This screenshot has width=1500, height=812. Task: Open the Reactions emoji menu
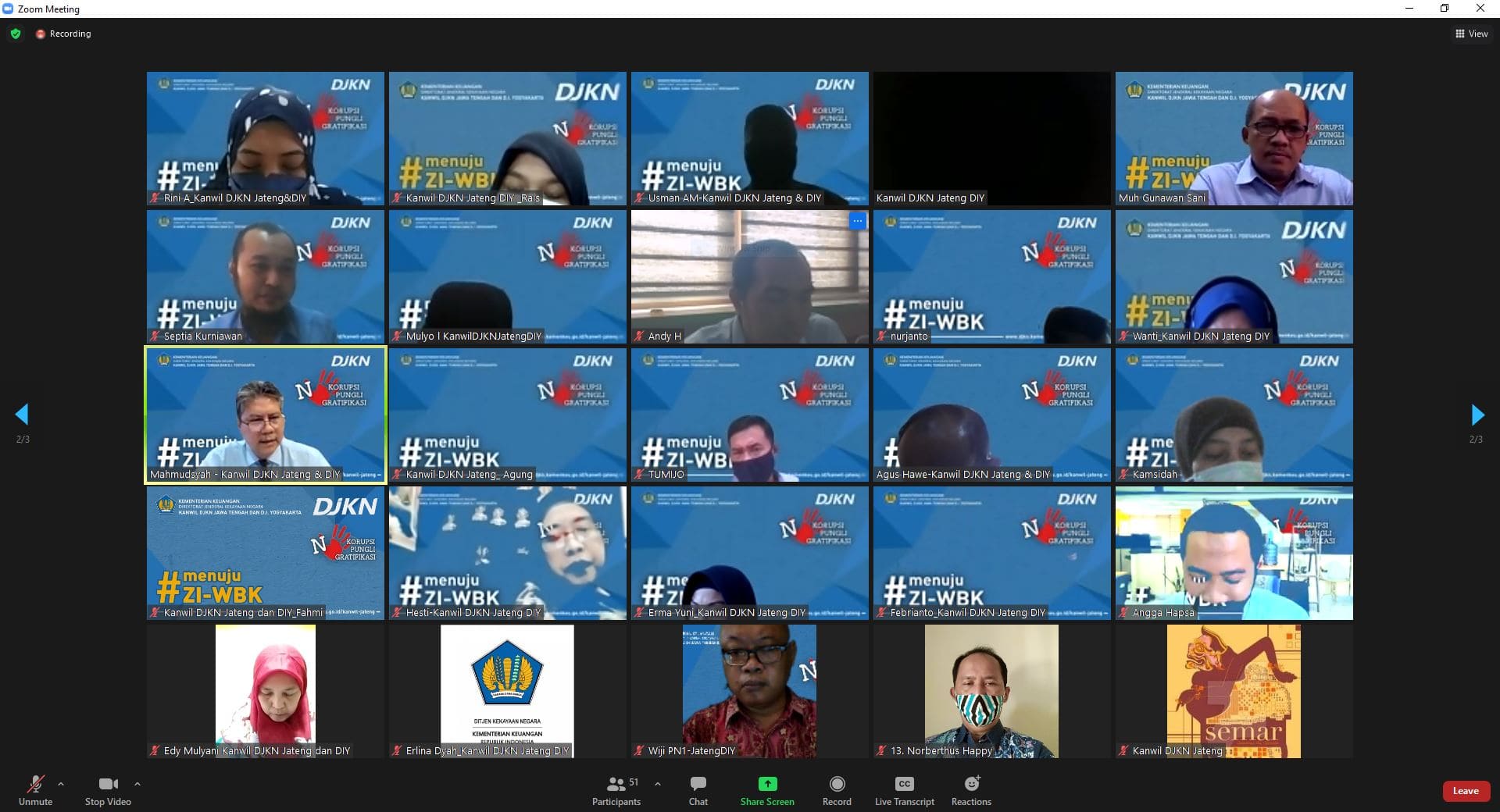point(971,790)
